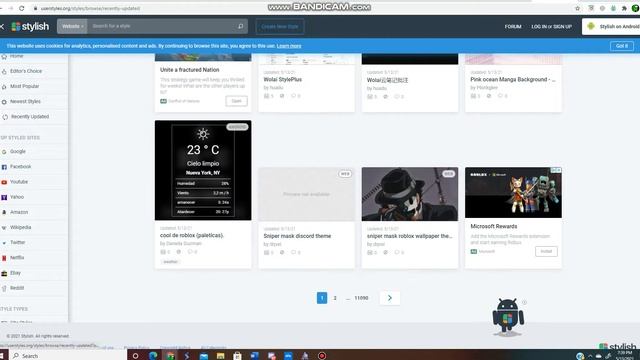This screenshot has height=360, width=640.
Task: Open the FORUM link
Action: 513,27
